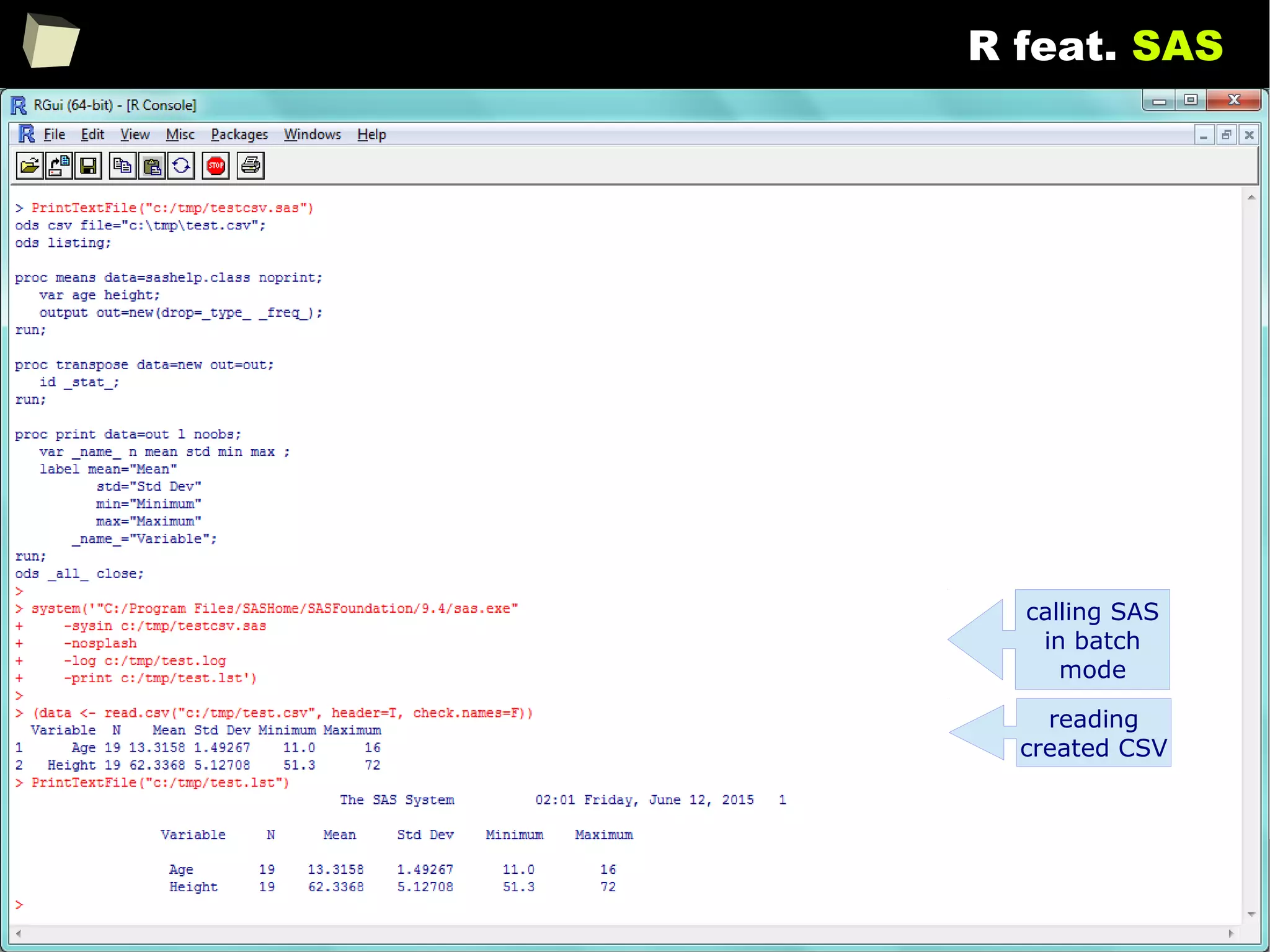This screenshot has width=1270, height=952.
Task: Click the Age row in SAS listing output
Action: coord(393,870)
